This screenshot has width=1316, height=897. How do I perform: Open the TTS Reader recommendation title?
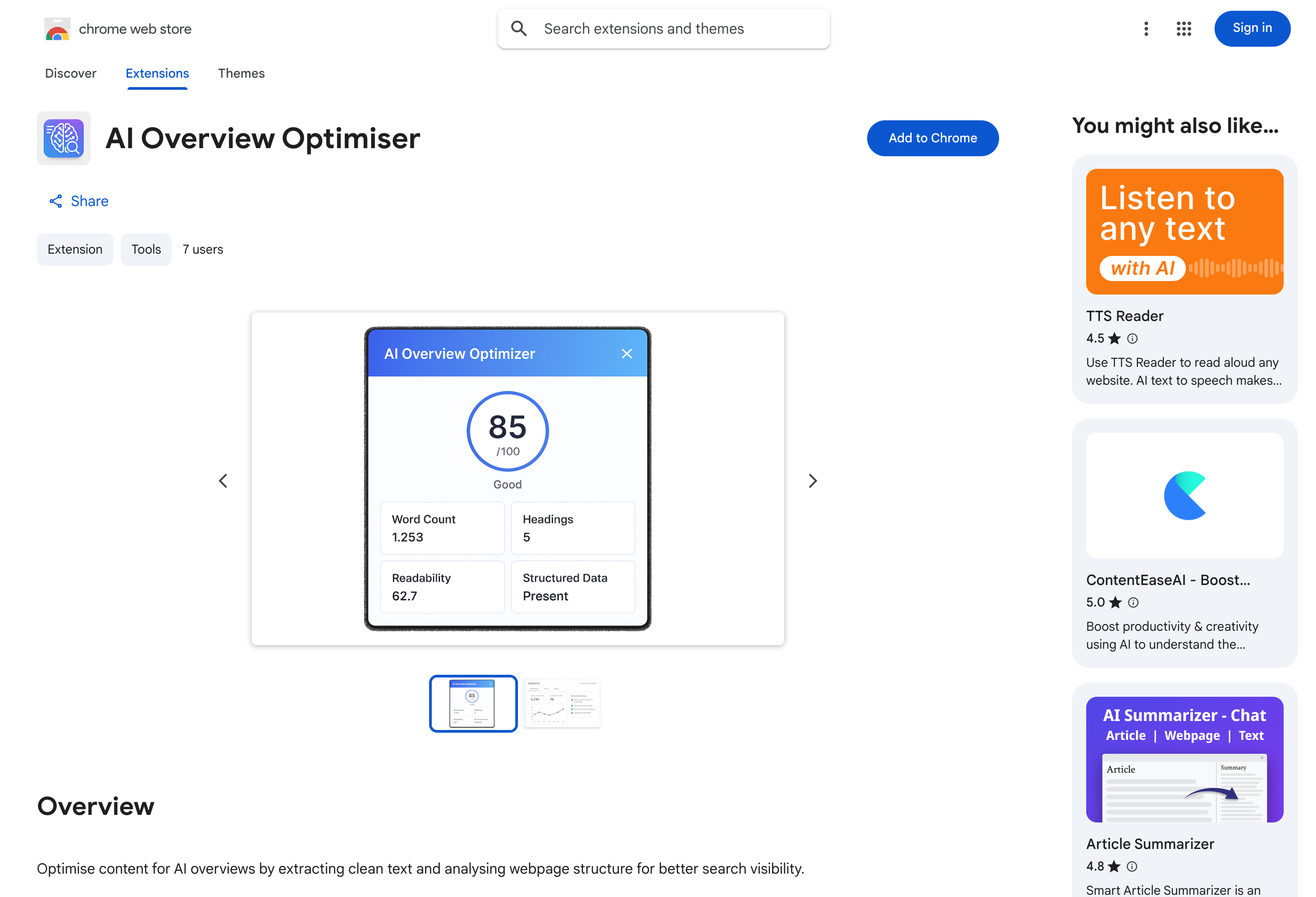(x=1125, y=316)
